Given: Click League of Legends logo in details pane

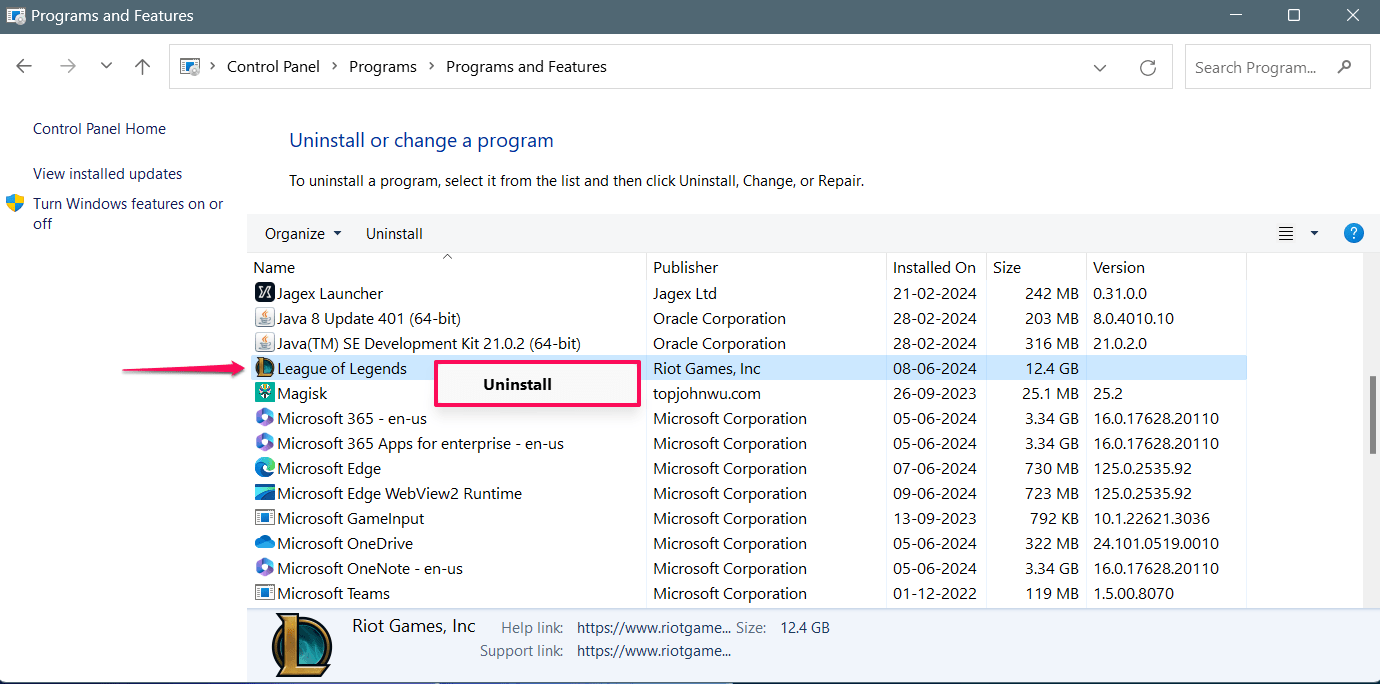Looking at the screenshot, I should tap(302, 645).
